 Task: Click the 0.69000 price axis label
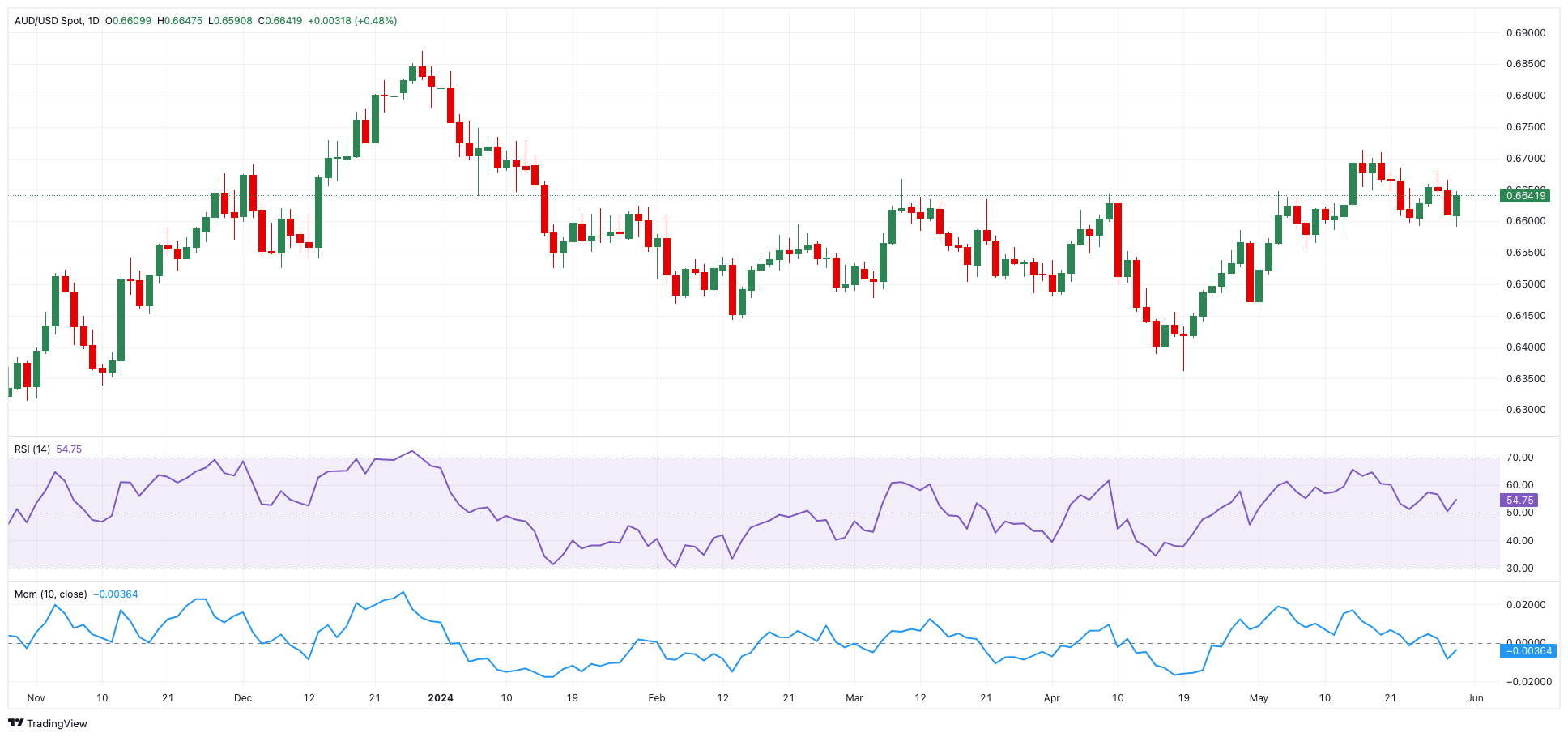pos(1526,33)
